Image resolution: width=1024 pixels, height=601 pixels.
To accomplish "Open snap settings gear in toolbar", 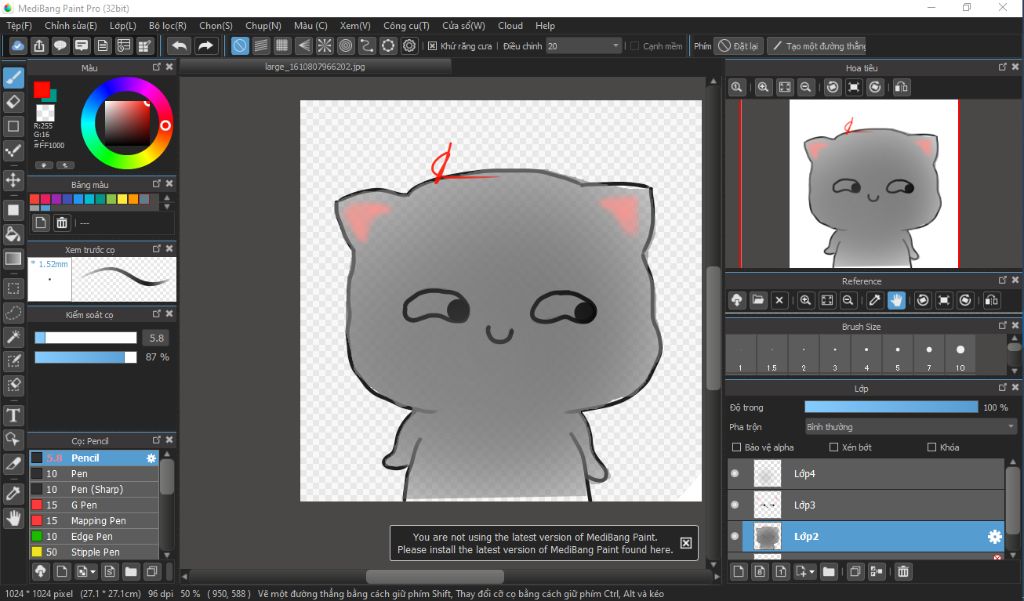I will 409,46.
